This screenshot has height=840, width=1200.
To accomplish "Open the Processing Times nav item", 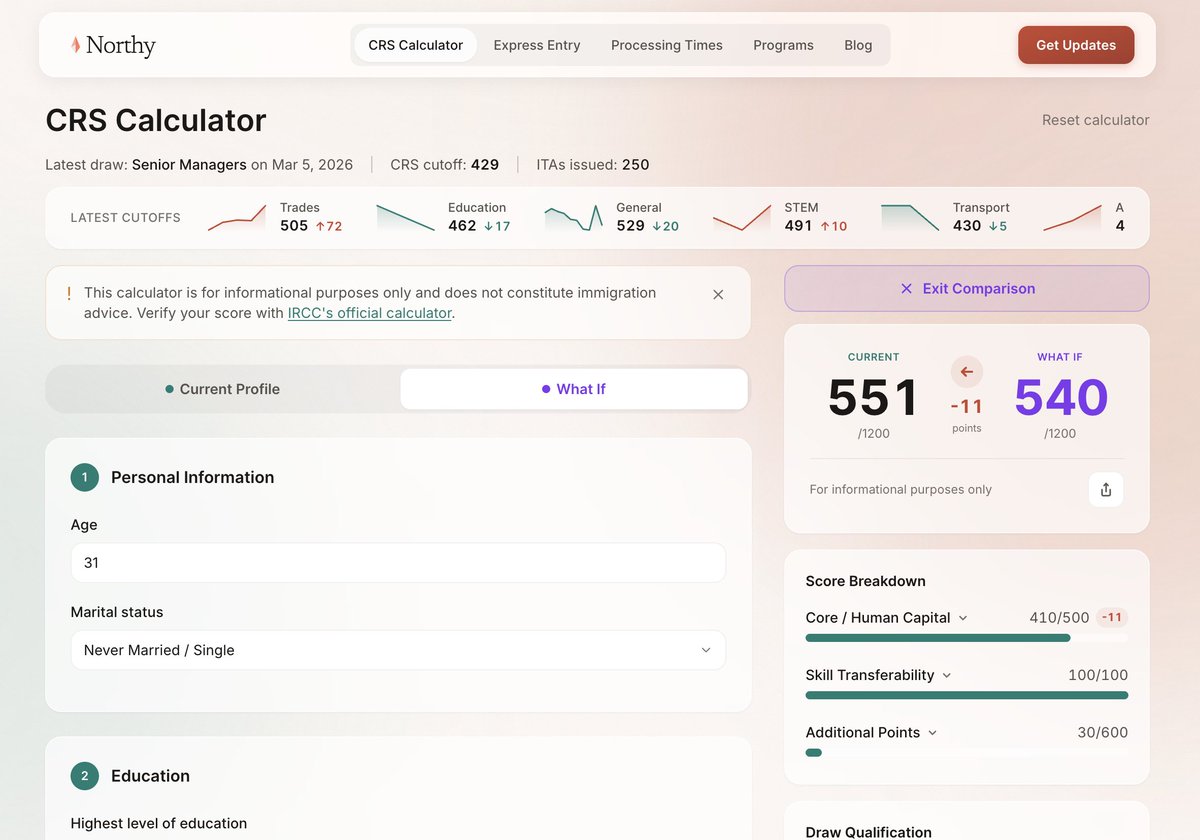I will [667, 45].
